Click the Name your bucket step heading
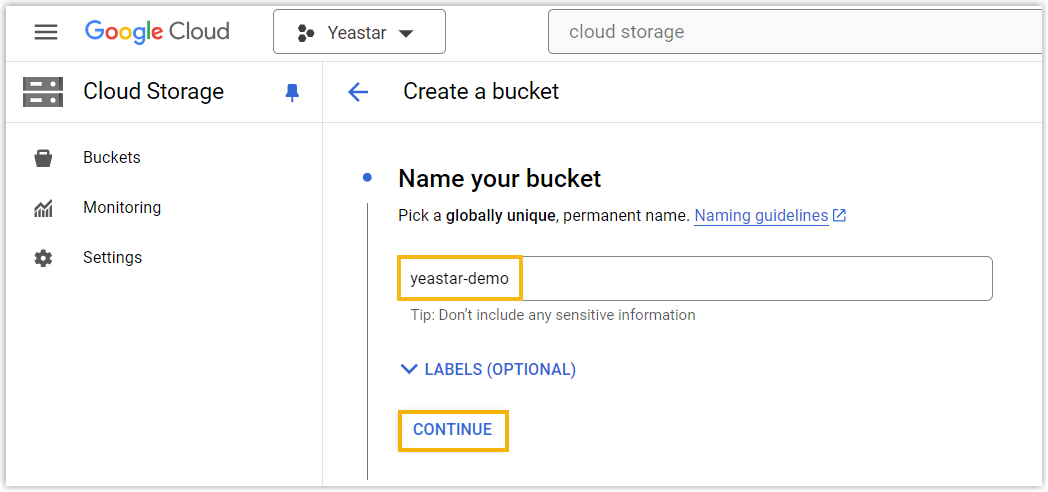Image resolution: width=1048 pixels, height=492 pixels. [x=499, y=179]
